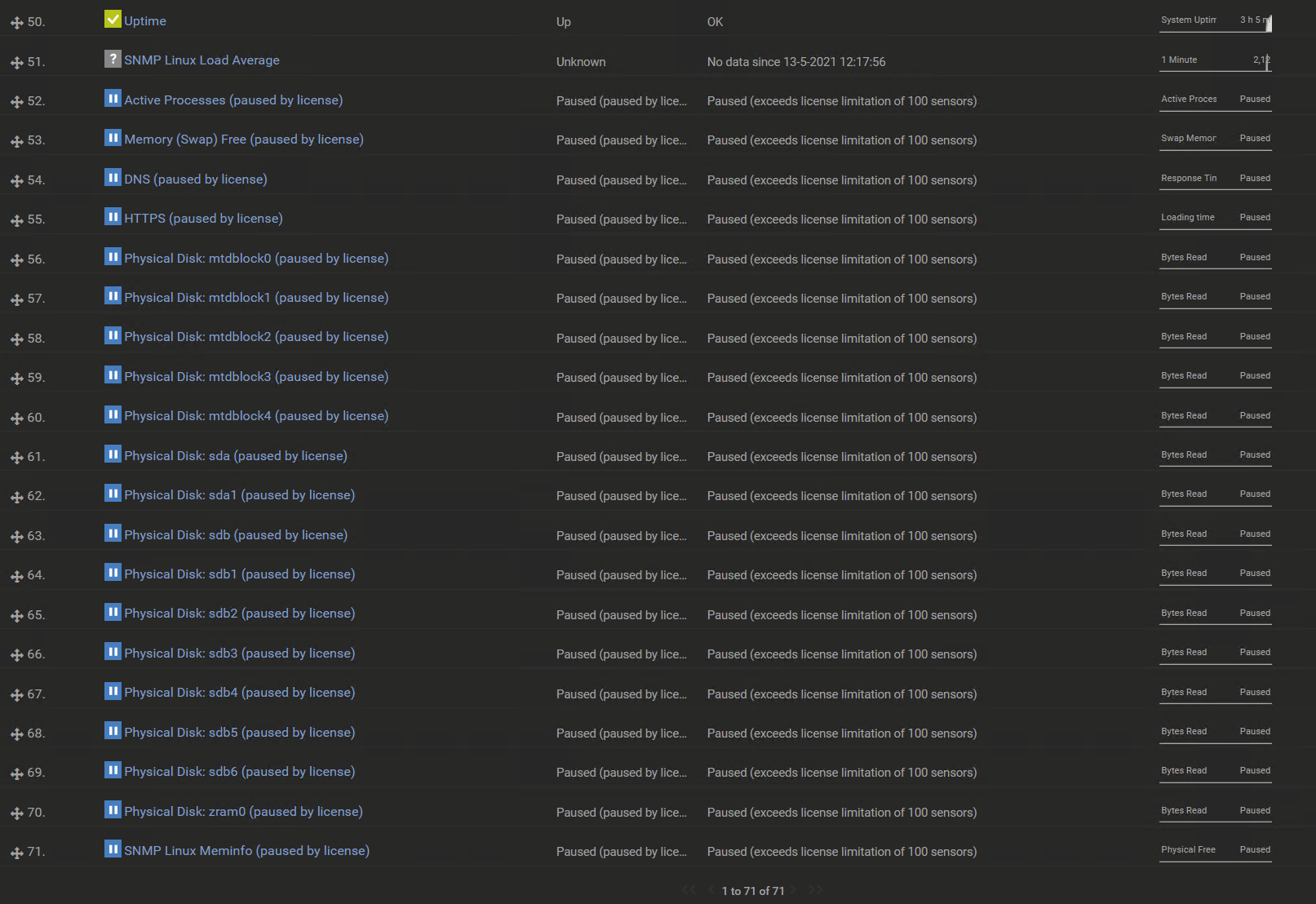Open the HTTPS (paused by license) sensor

(x=203, y=219)
